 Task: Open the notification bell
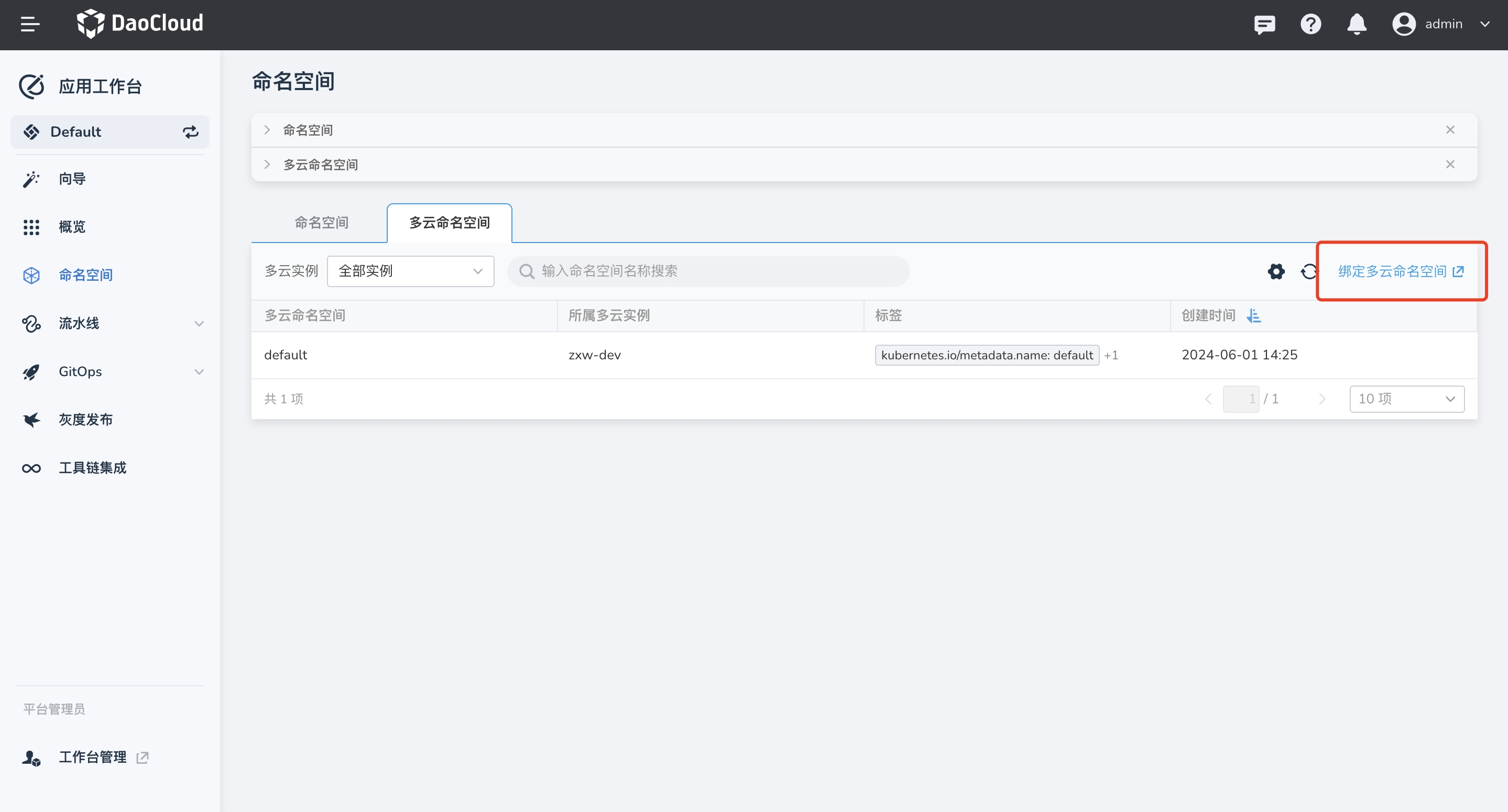tap(1357, 24)
